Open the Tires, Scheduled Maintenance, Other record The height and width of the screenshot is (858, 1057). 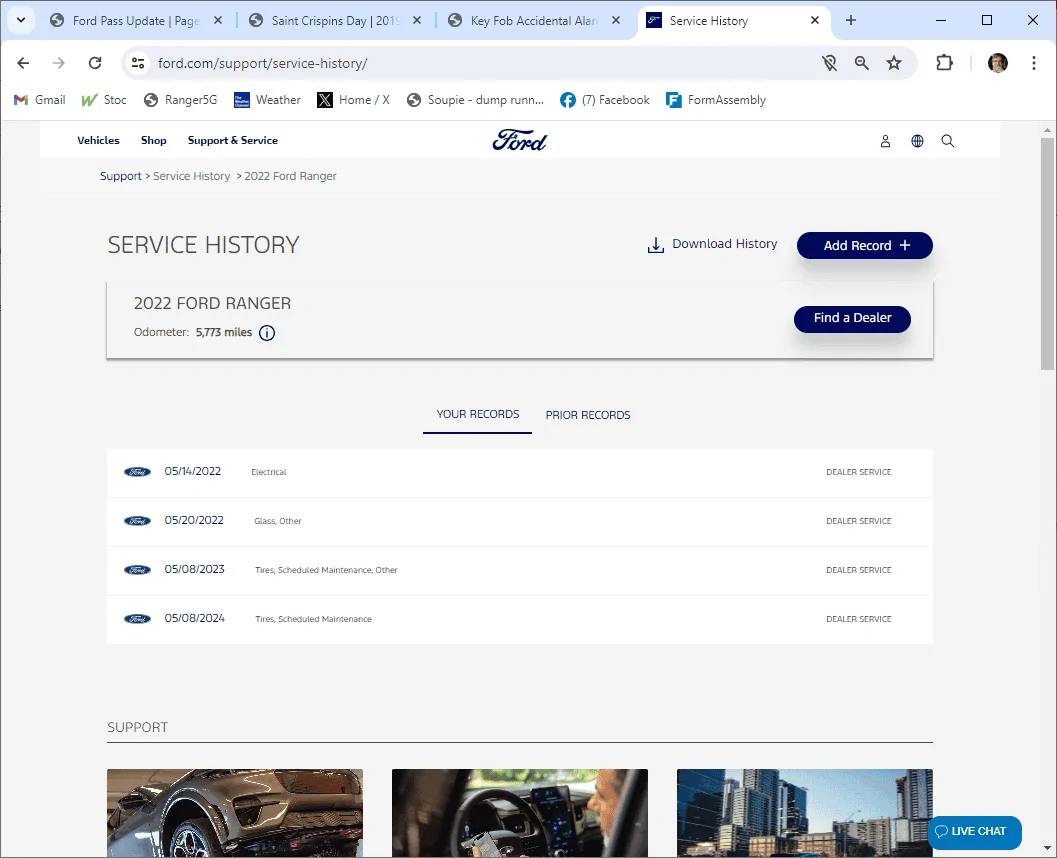pyautogui.click(x=520, y=570)
